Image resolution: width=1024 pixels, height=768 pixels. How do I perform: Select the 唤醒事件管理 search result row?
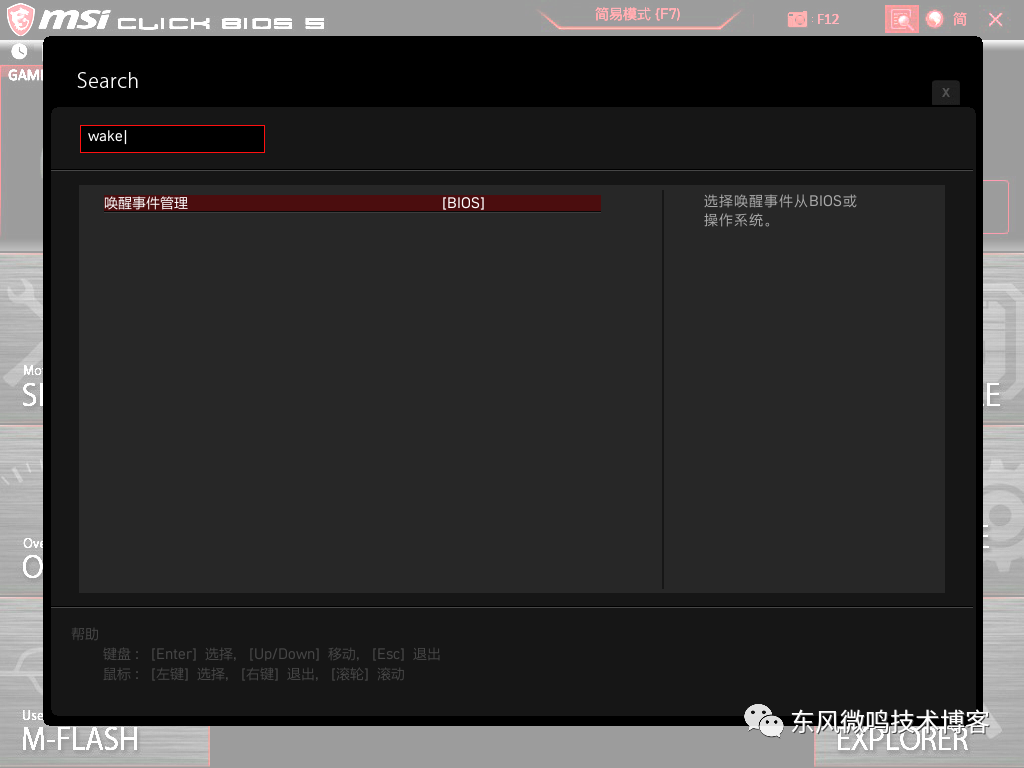coord(352,203)
